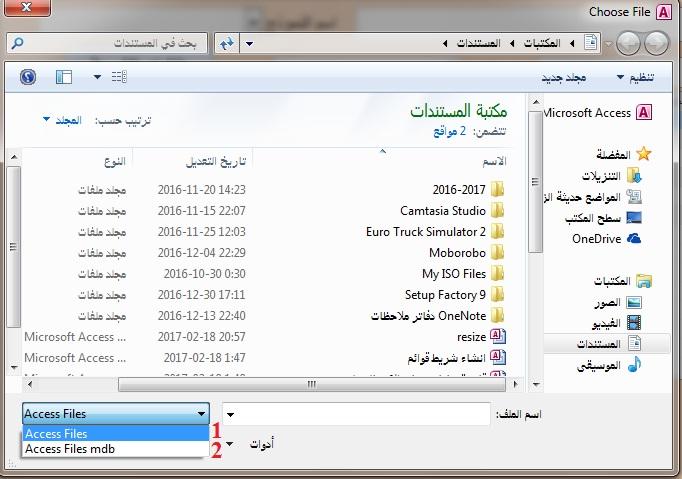The height and width of the screenshot is (479, 682).
Task: Choose Access Files in the dropdown list
Action: tap(116, 433)
